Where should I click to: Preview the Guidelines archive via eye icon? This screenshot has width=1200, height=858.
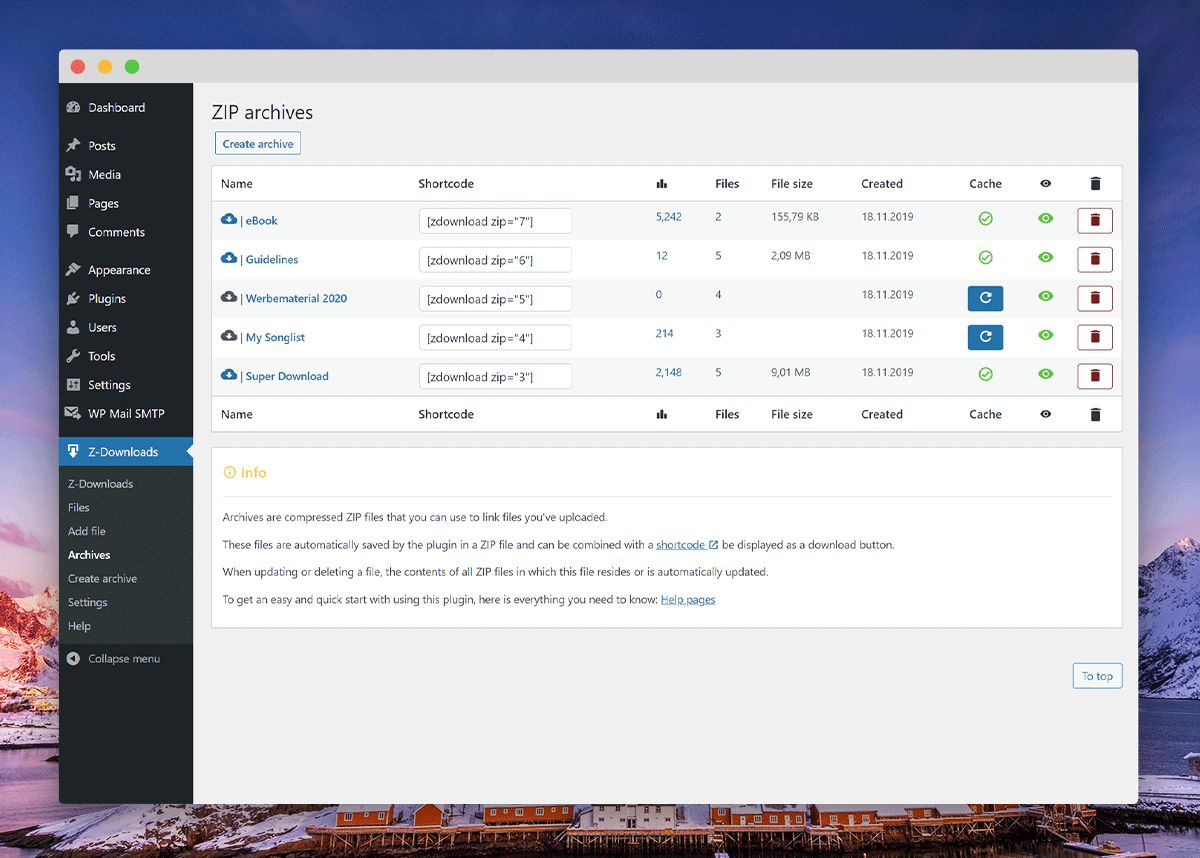pos(1045,259)
